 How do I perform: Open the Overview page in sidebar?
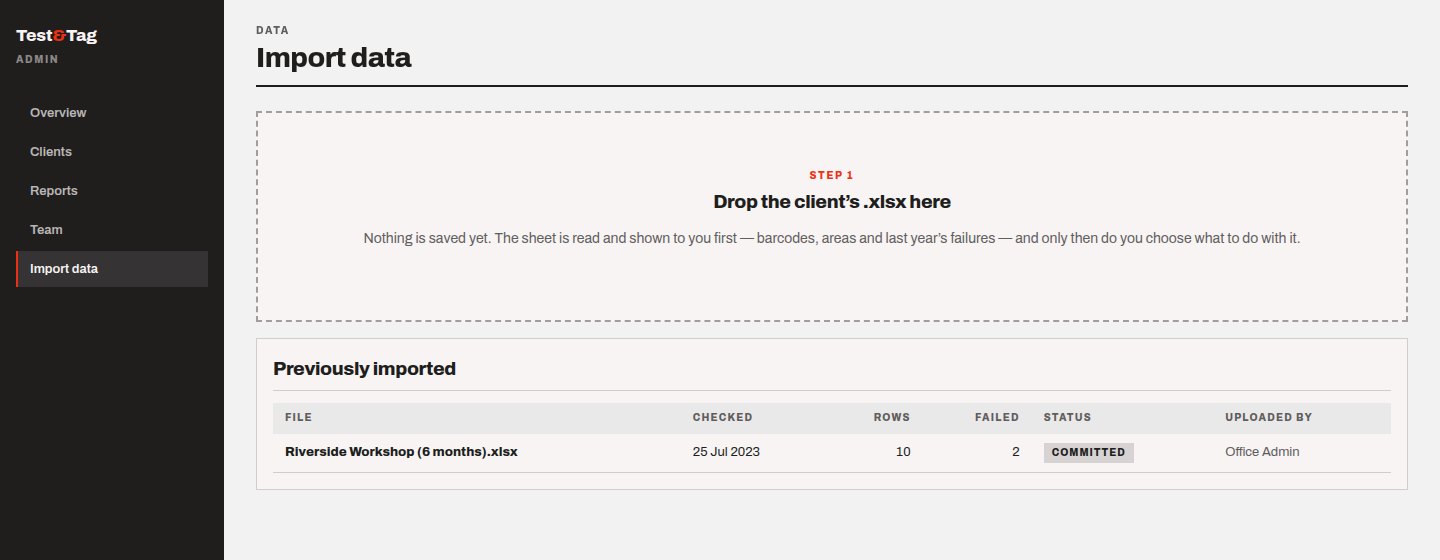pos(112,113)
